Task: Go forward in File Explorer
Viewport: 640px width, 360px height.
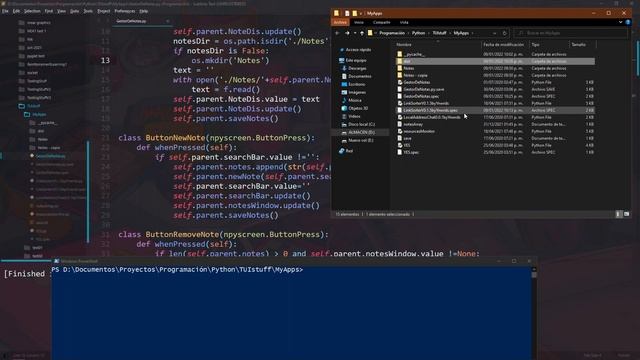Action: click(x=347, y=33)
